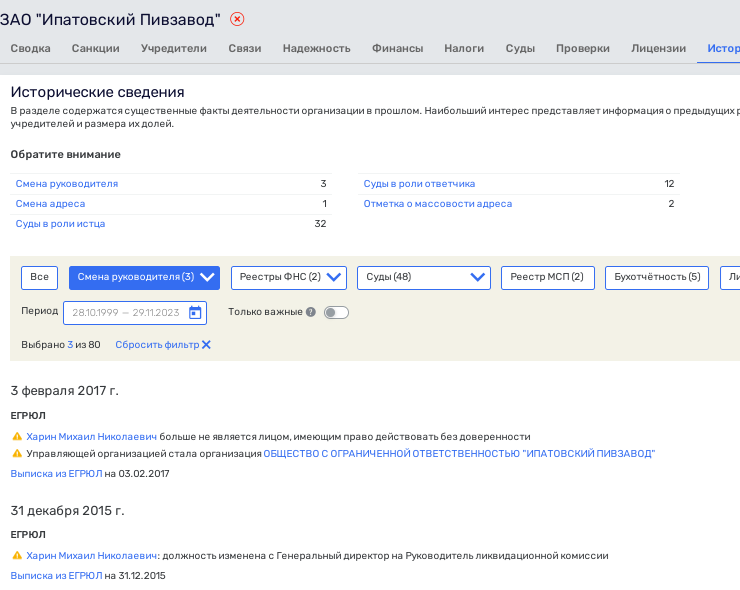The height and width of the screenshot is (590, 740).
Task: Click the selected count '3' in Выбрано 3 из 80
Action: coord(70,345)
